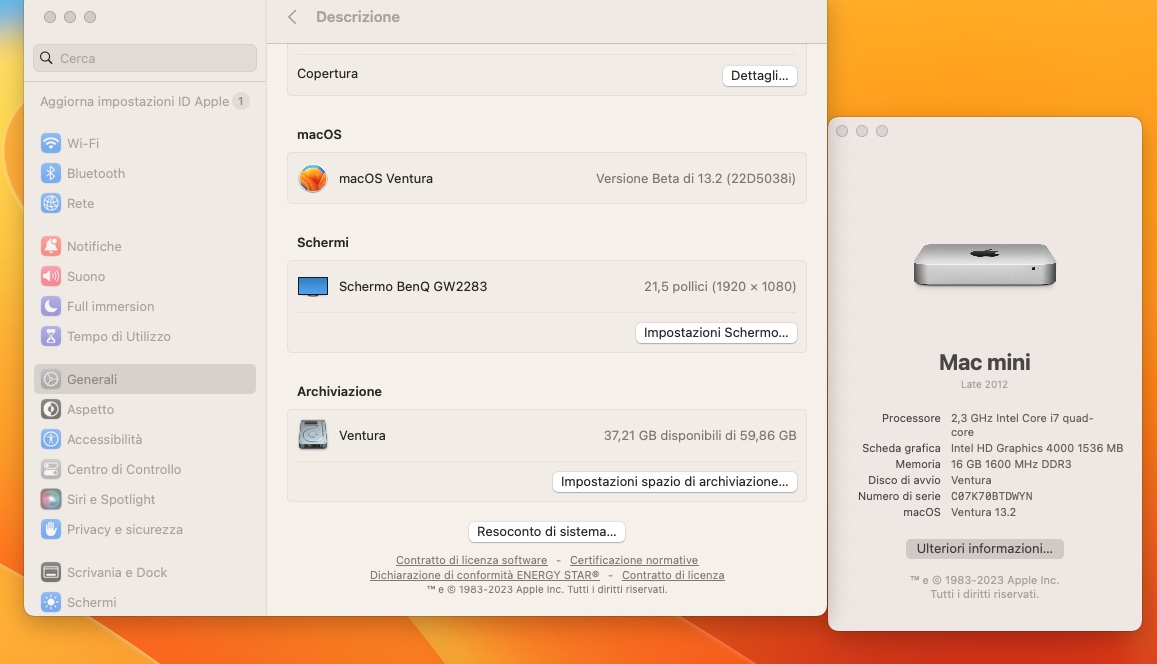The image size is (1157, 664).
Task: Open Privacy e sicurezza hand icon
Action: 51,530
